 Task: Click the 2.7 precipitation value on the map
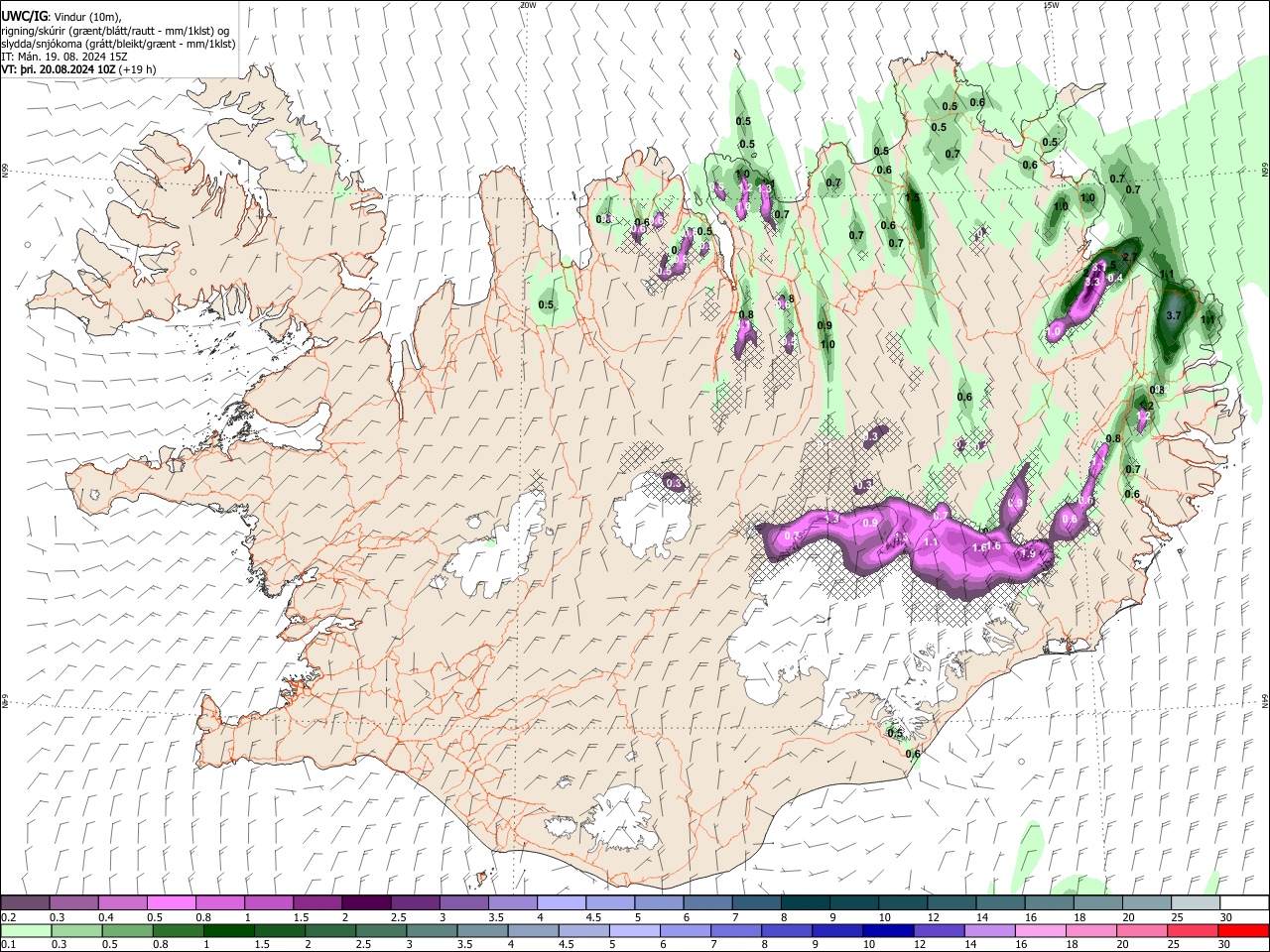(x=1128, y=257)
